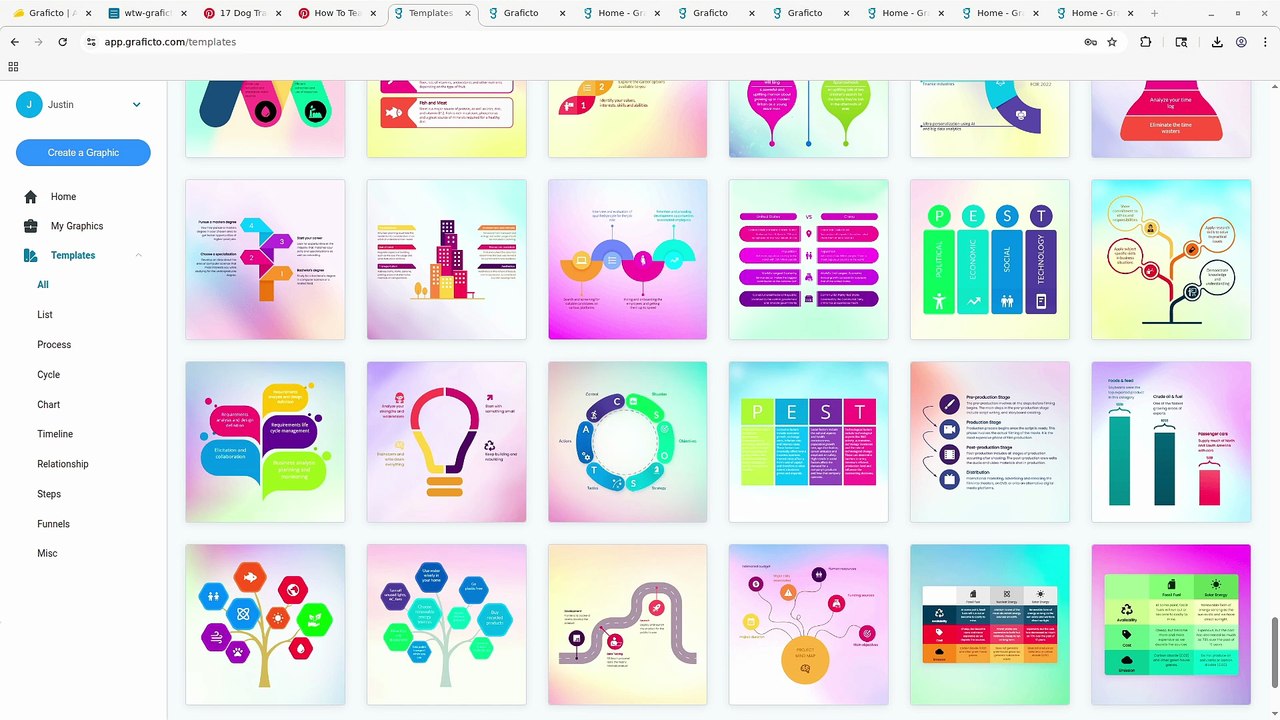This screenshot has width=1280, height=720.
Task: Select Templates in the sidebar
Action: tap(73, 255)
